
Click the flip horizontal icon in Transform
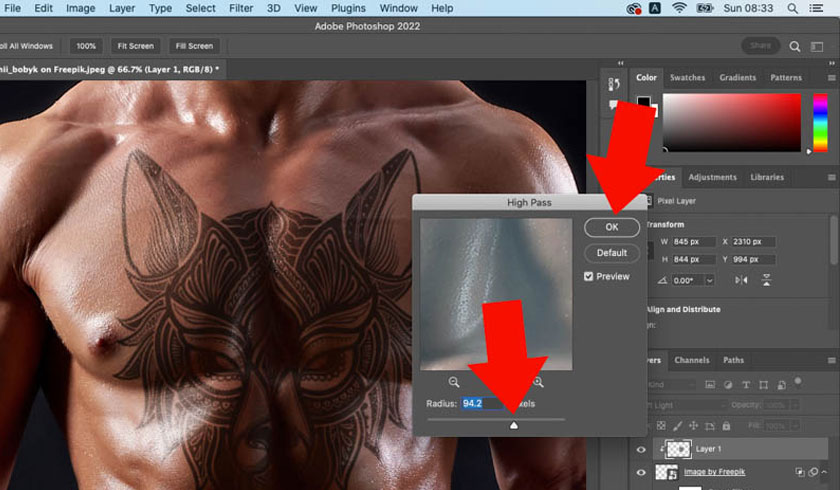[741, 281]
